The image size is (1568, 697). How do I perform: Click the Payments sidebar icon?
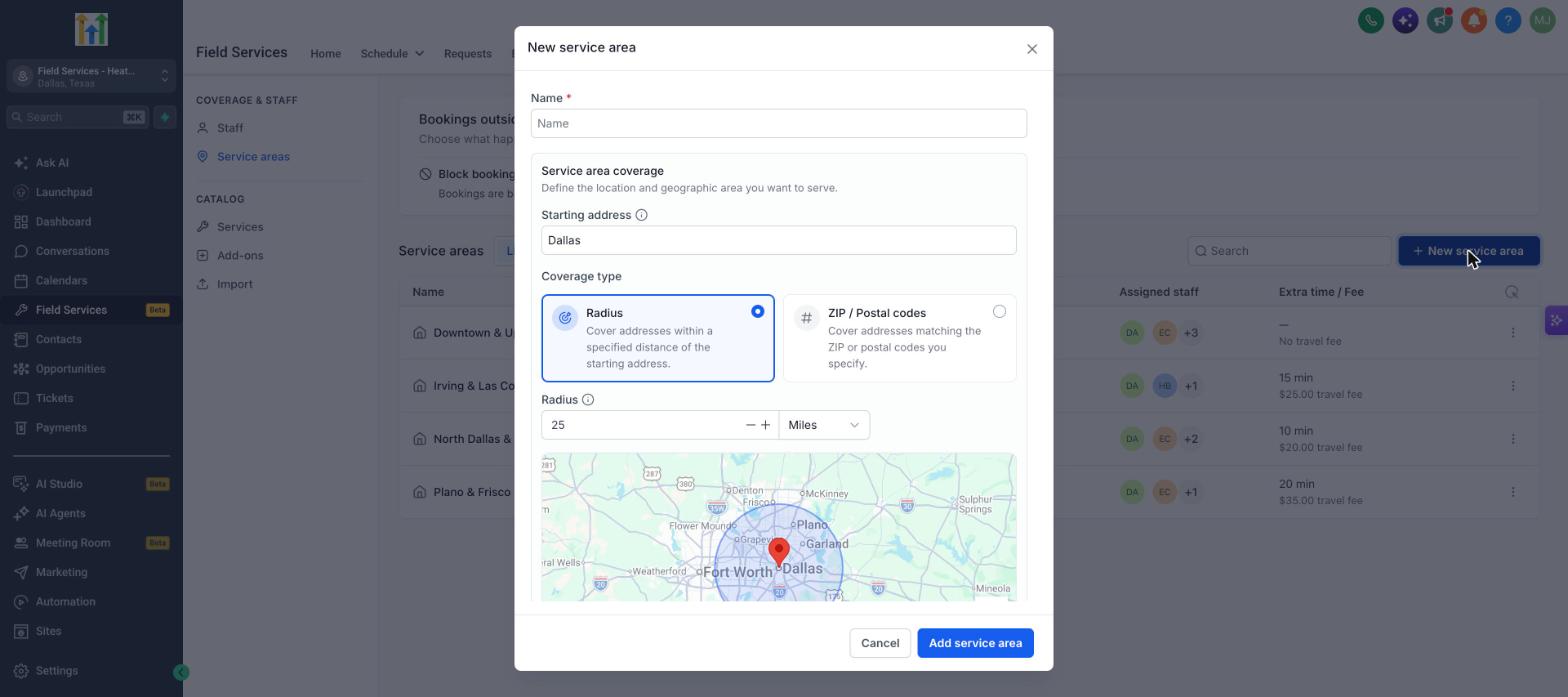tap(21, 428)
